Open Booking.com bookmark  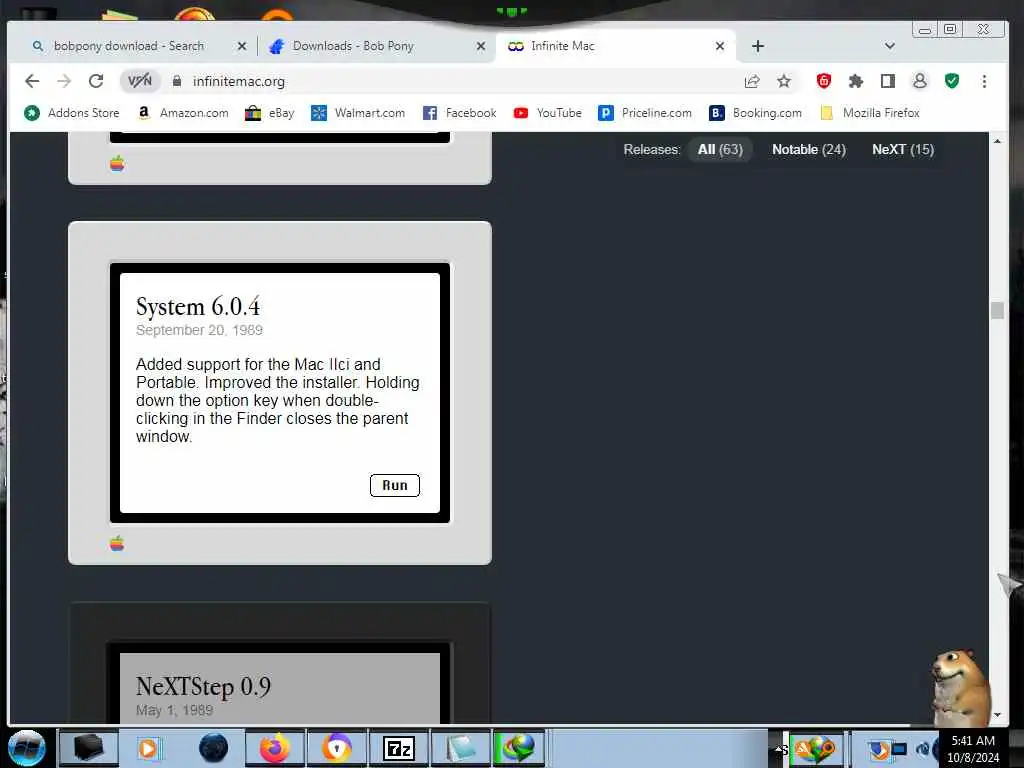click(756, 113)
